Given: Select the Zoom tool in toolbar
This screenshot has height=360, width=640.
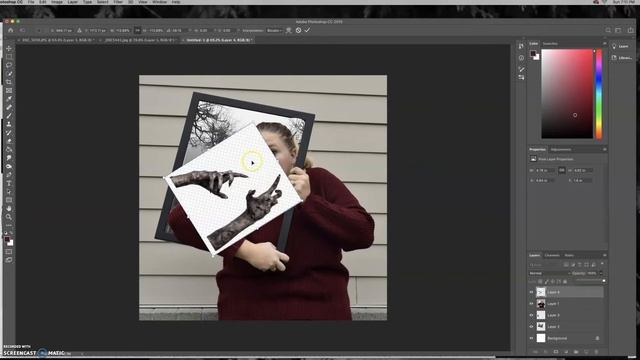Looking at the screenshot, I should 9,217.
